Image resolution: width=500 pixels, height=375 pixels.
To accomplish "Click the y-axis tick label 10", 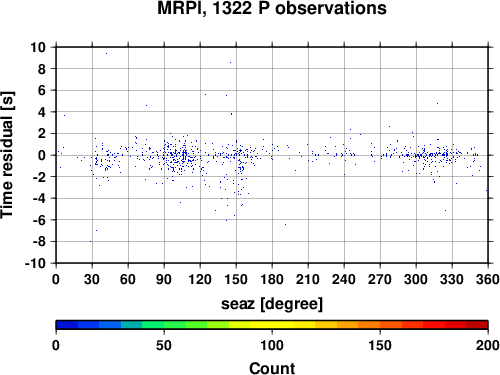I will click(38, 47).
